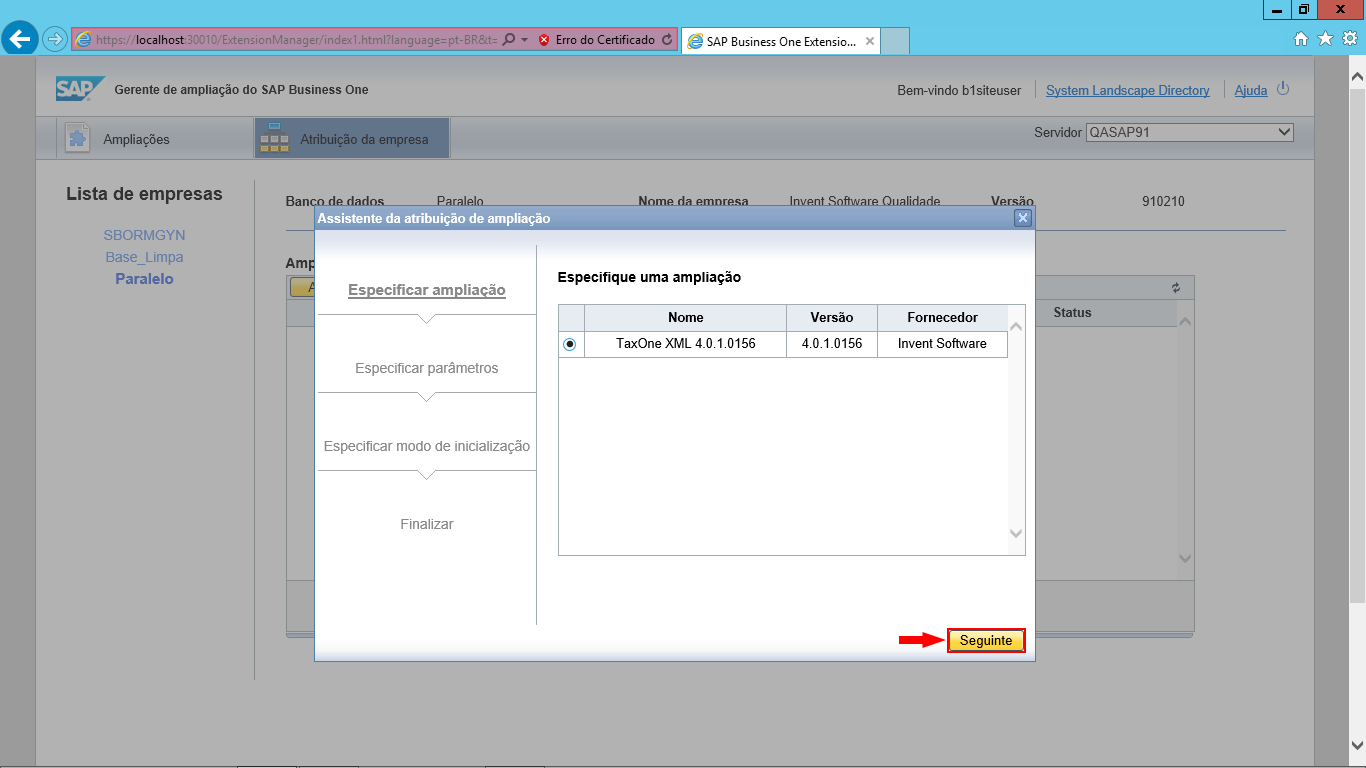Click the Fornecedor column header

point(942,317)
